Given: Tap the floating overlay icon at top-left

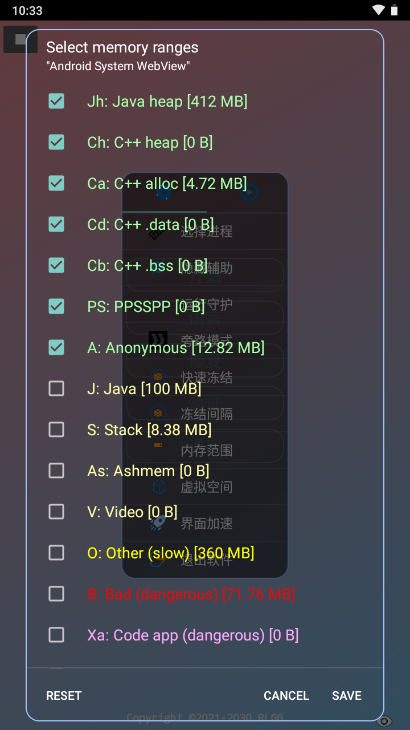Looking at the screenshot, I should [20, 39].
